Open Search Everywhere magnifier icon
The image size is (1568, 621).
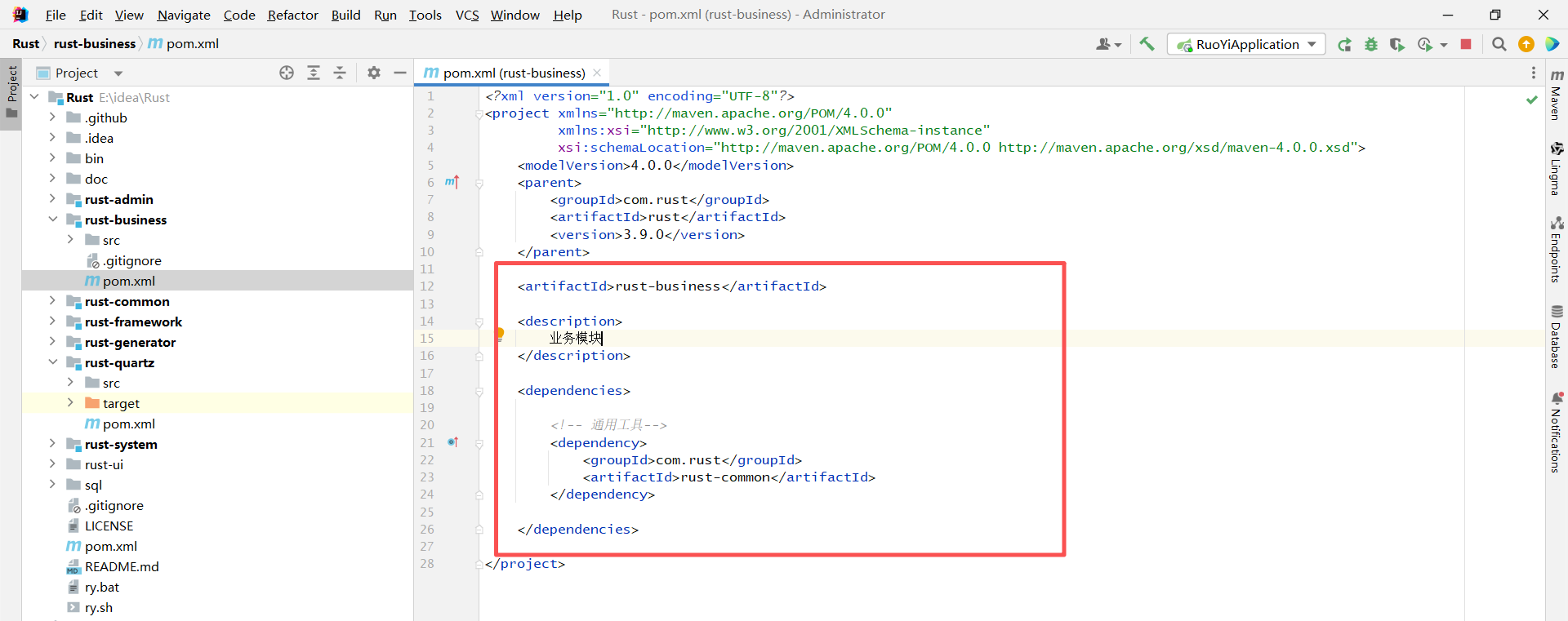[x=1499, y=44]
